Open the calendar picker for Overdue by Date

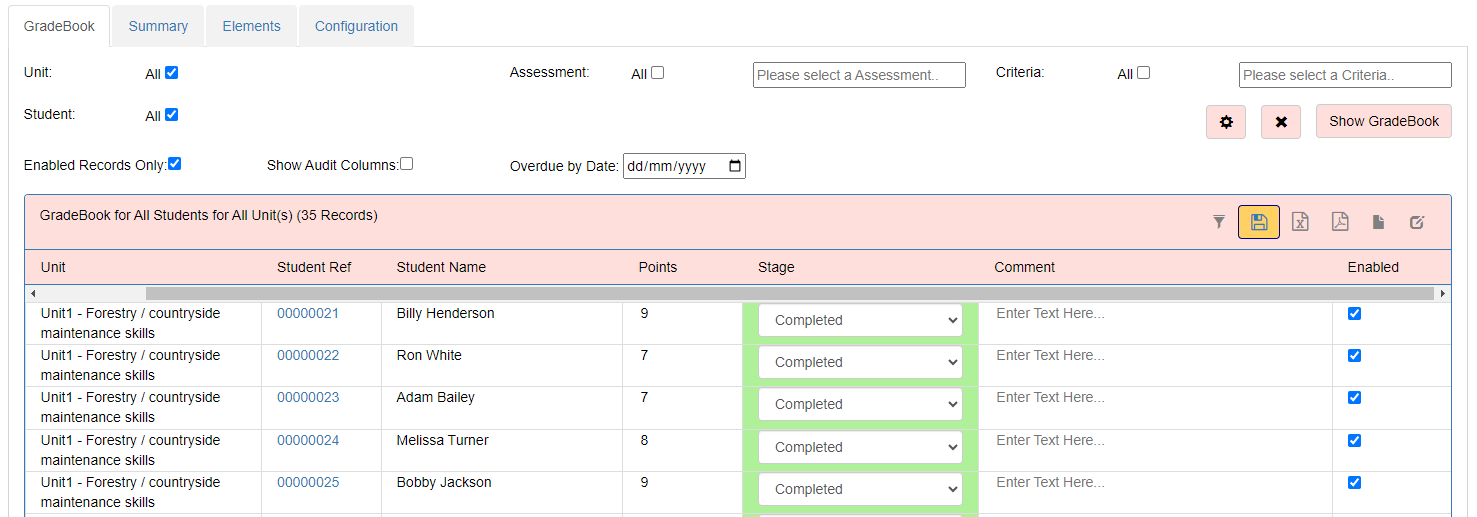point(735,166)
